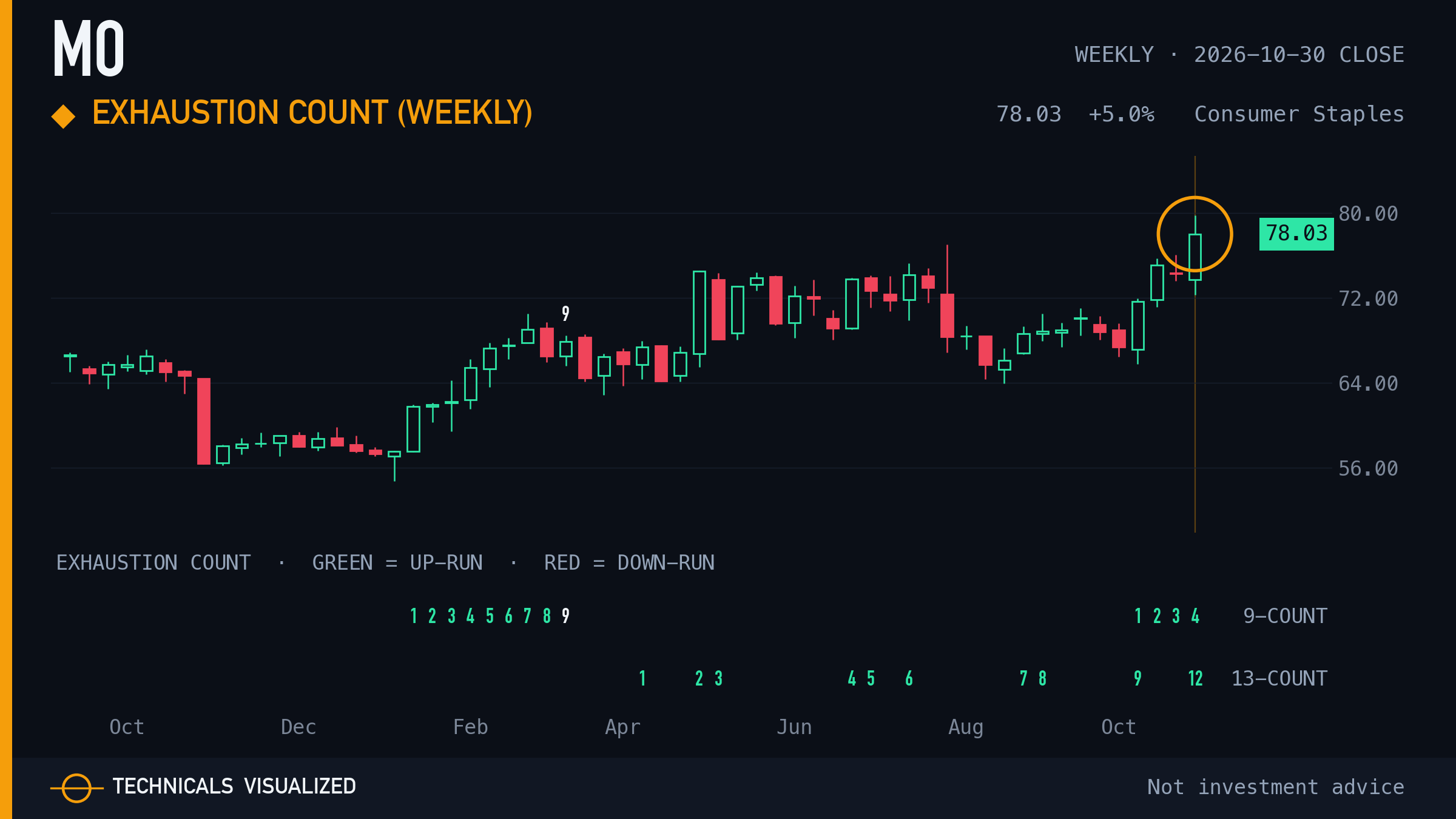Click the large red candle in early November

pyautogui.click(x=204, y=421)
